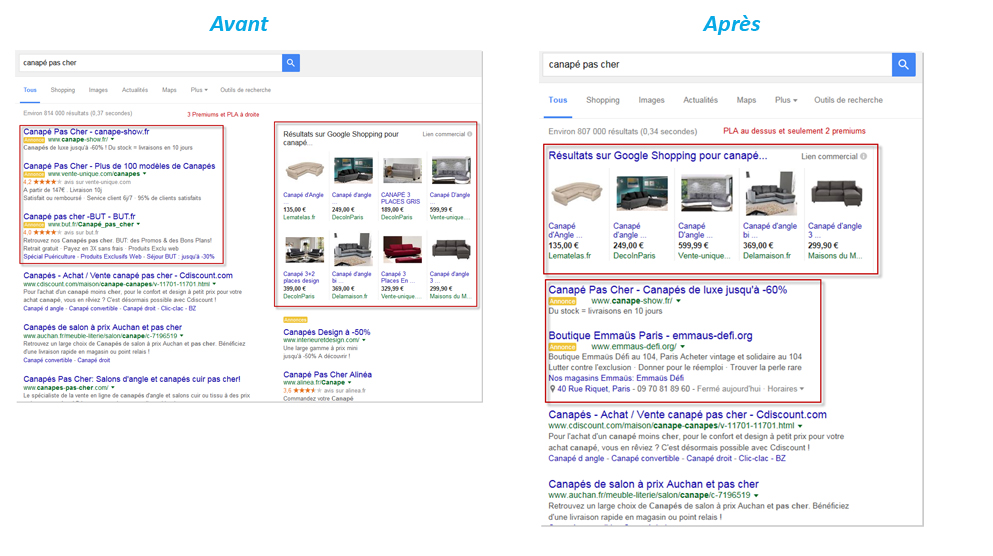
Task: Click BZ sitelink in the Après screenshot
Action: (x=780, y=458)
